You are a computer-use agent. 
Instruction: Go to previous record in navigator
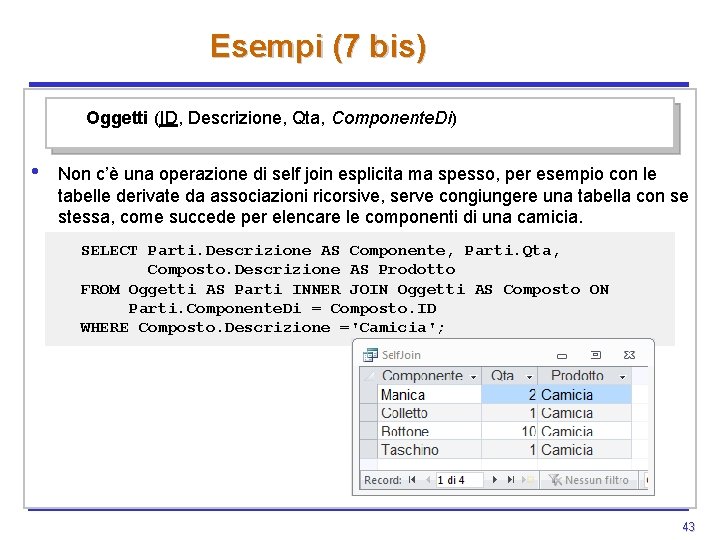click(x=428, y=480)
